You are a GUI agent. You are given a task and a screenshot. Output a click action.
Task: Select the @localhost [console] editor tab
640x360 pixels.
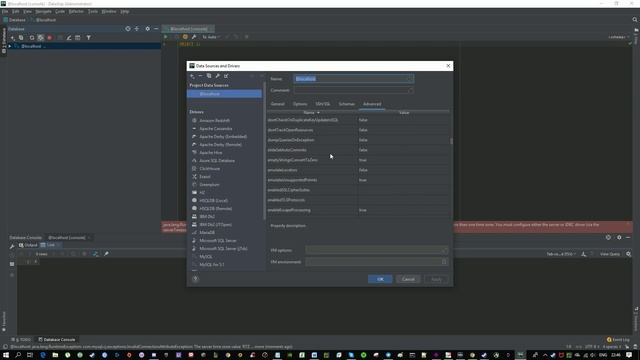pyautogui.click(x=189, y=29)
